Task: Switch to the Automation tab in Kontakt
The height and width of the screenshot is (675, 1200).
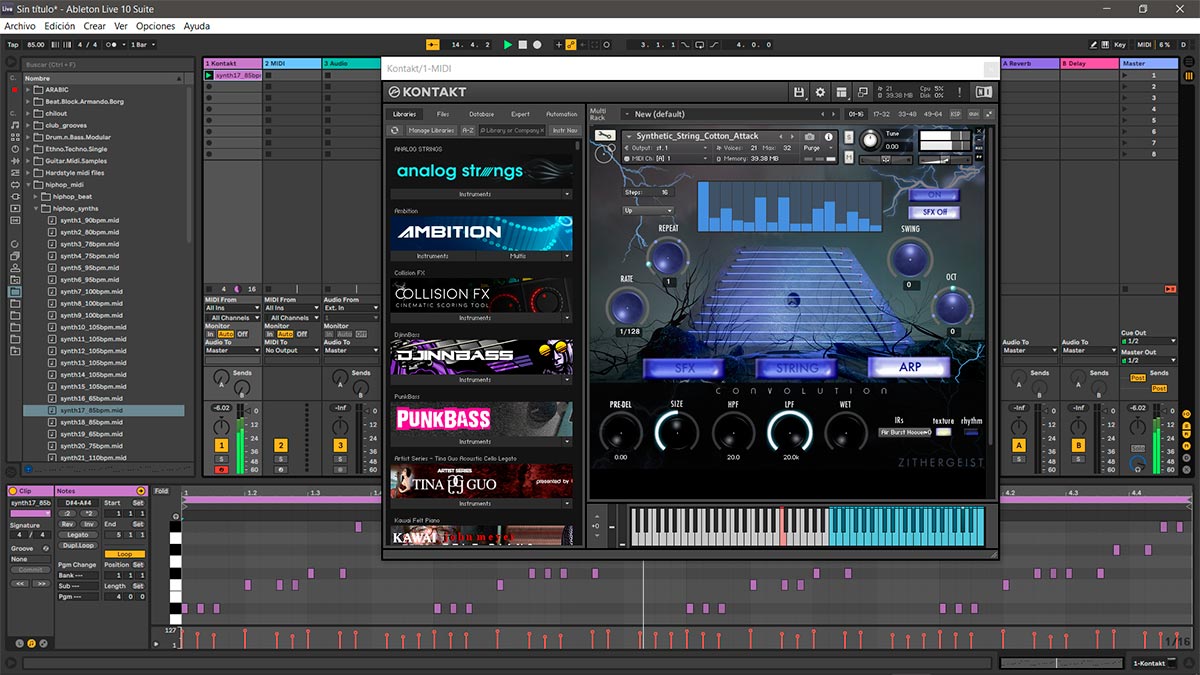Action: click(x=561, y=114)
